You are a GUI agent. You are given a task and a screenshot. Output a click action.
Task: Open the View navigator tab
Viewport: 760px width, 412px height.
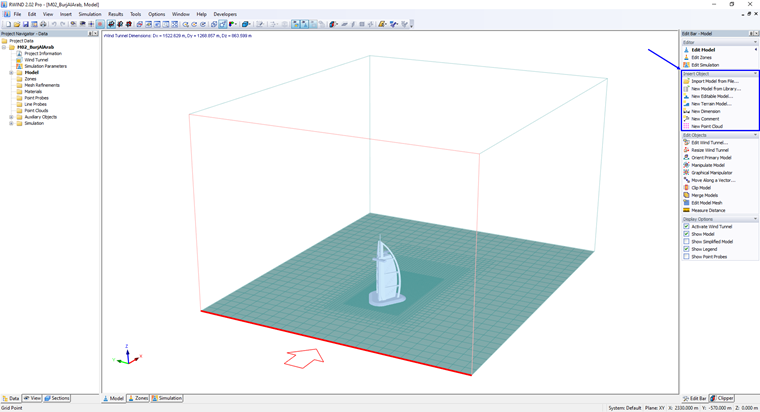coord(32,398)
